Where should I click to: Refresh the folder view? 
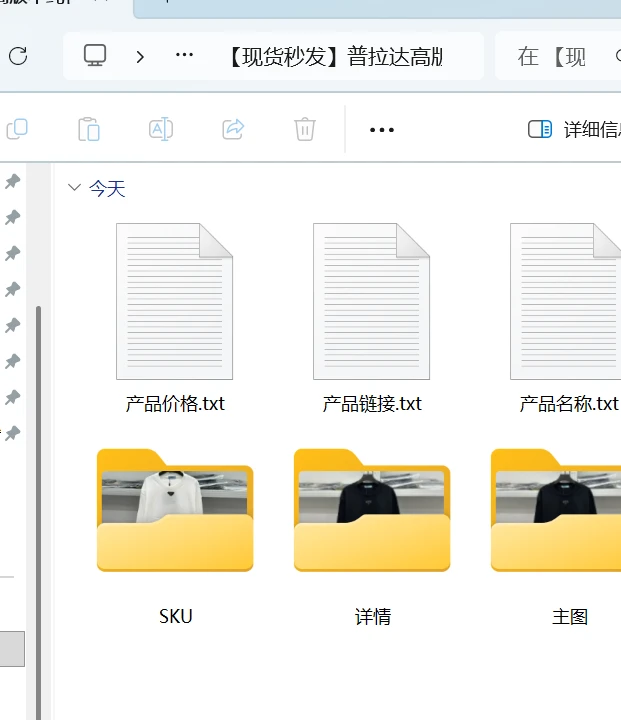coord(18,56)
